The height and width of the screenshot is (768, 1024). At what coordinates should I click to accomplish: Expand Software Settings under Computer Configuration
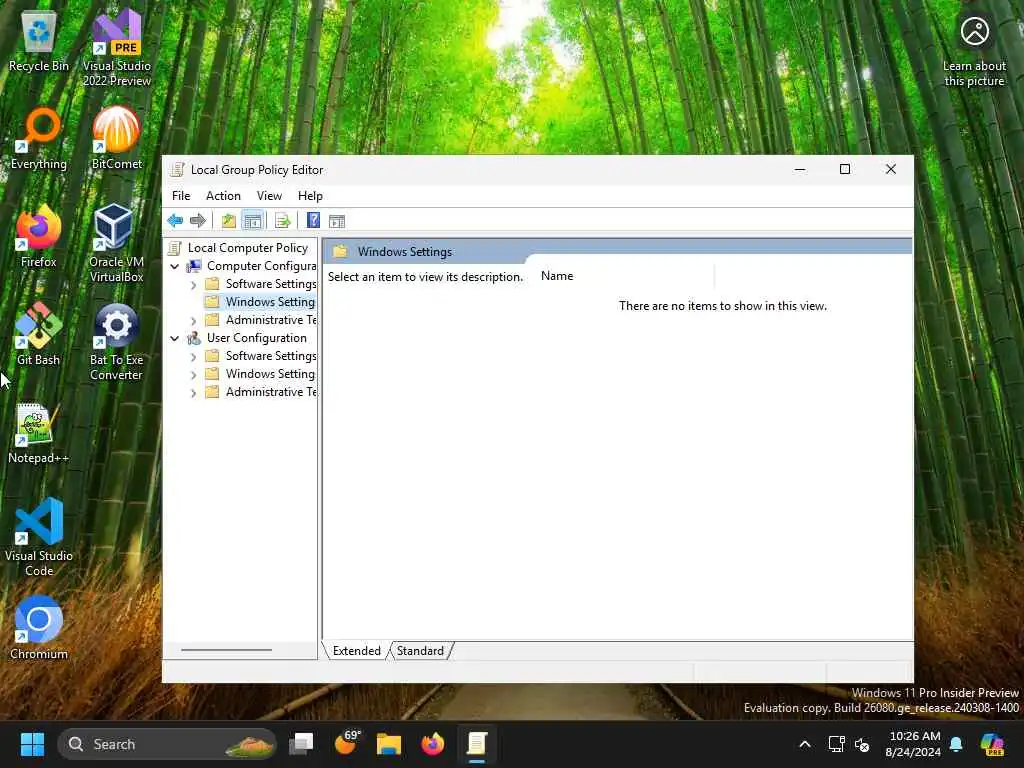(193, 285)
